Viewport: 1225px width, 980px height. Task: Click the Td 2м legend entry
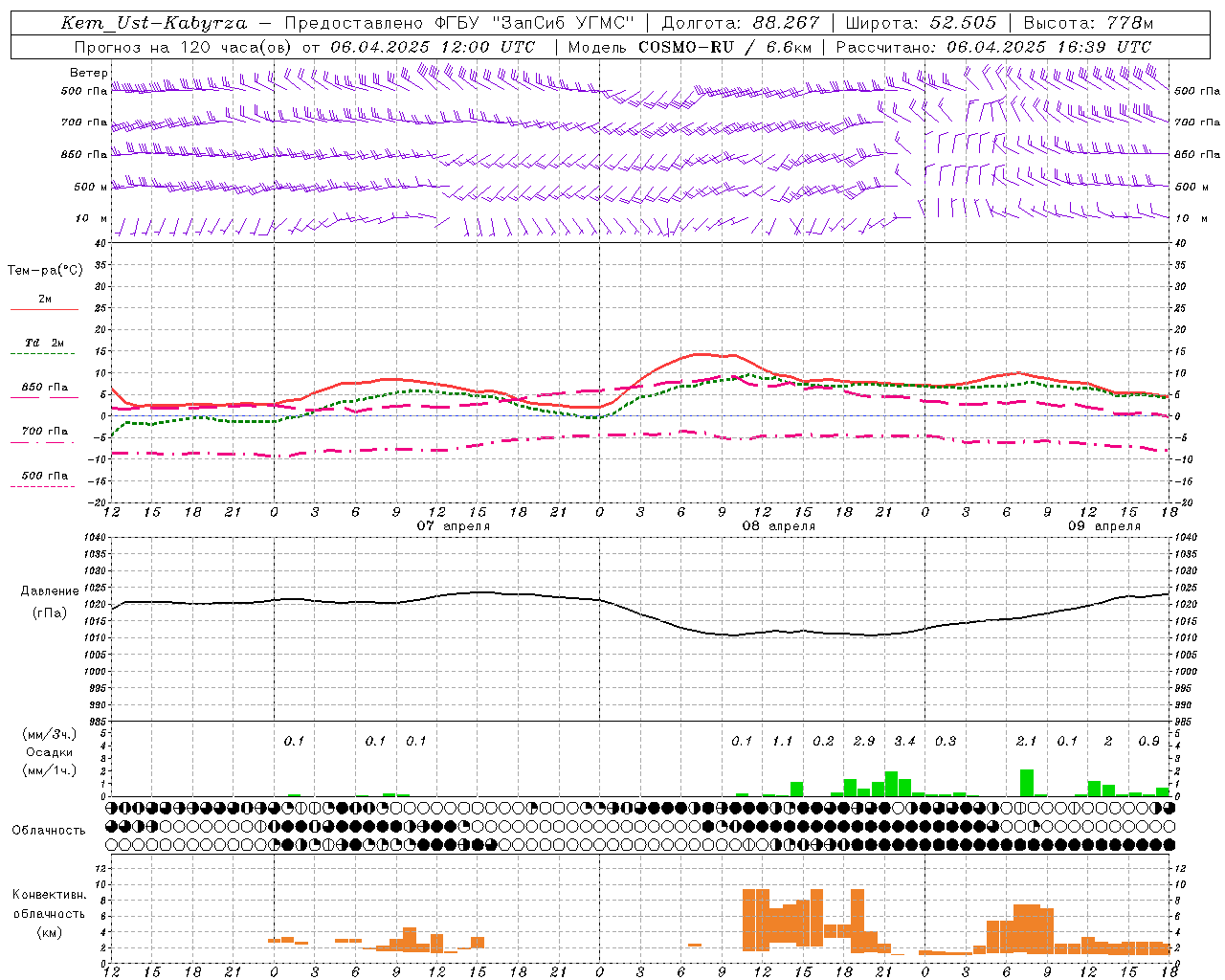point(44,343)
